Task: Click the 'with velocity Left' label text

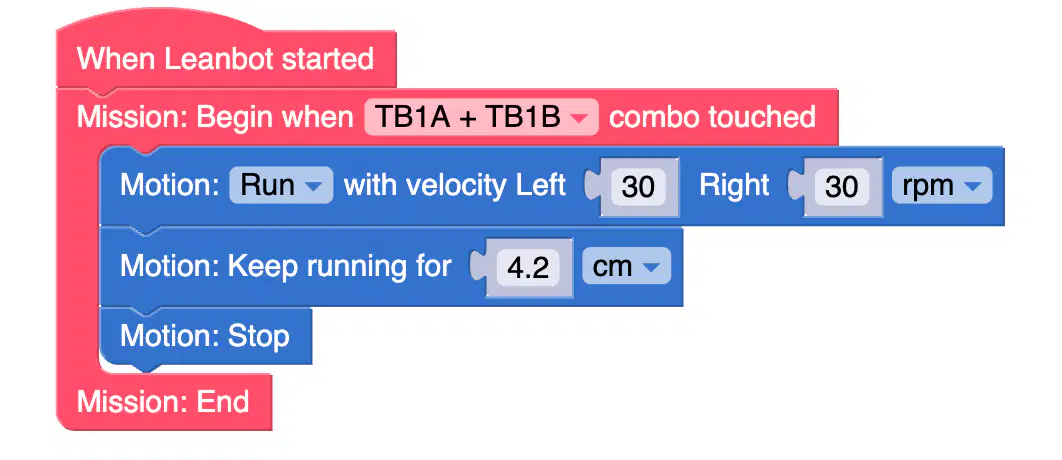Action: point(455,185)
